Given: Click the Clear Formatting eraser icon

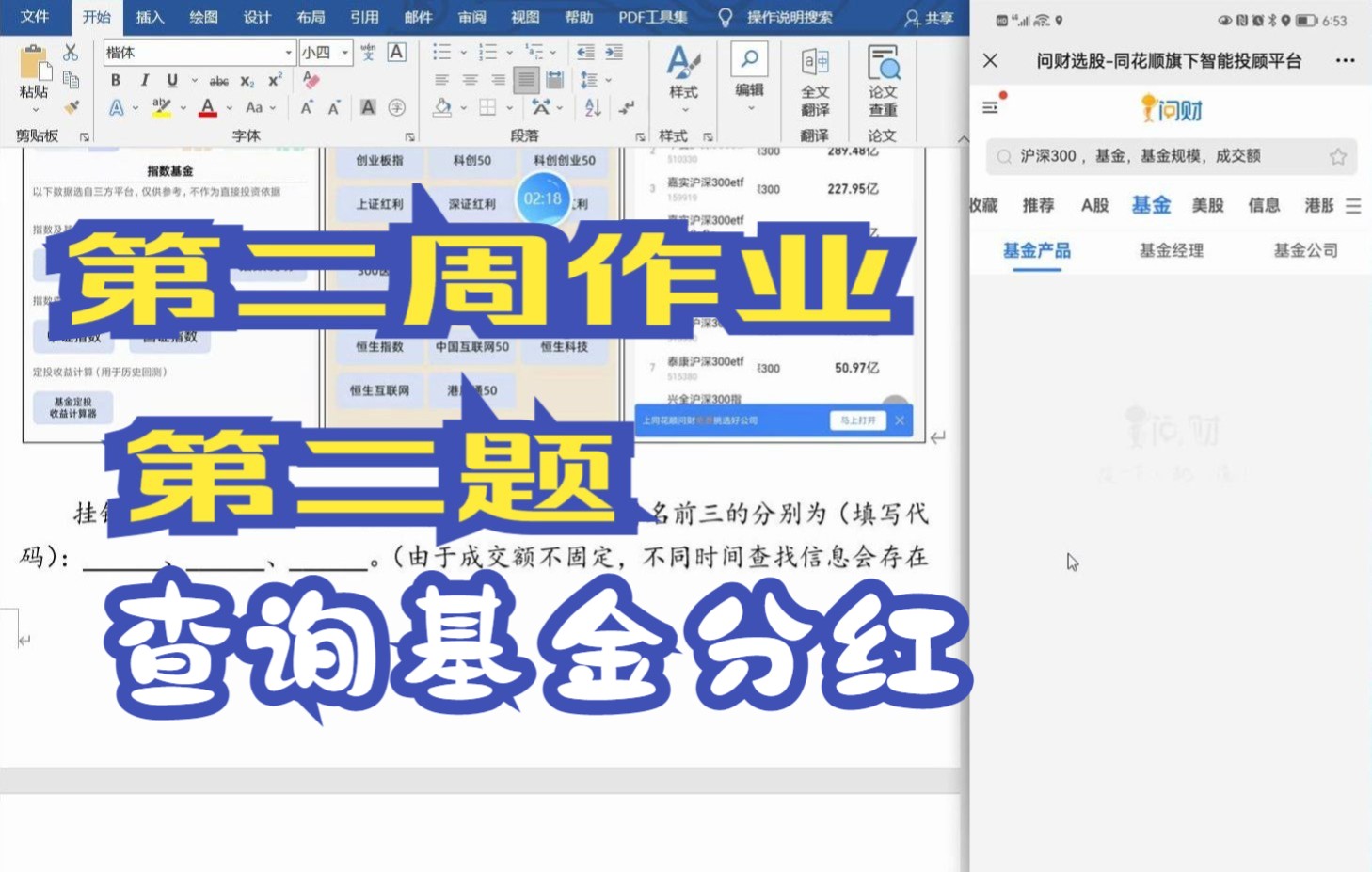Looking at the screenshot, I should click(x=311, y=80).
